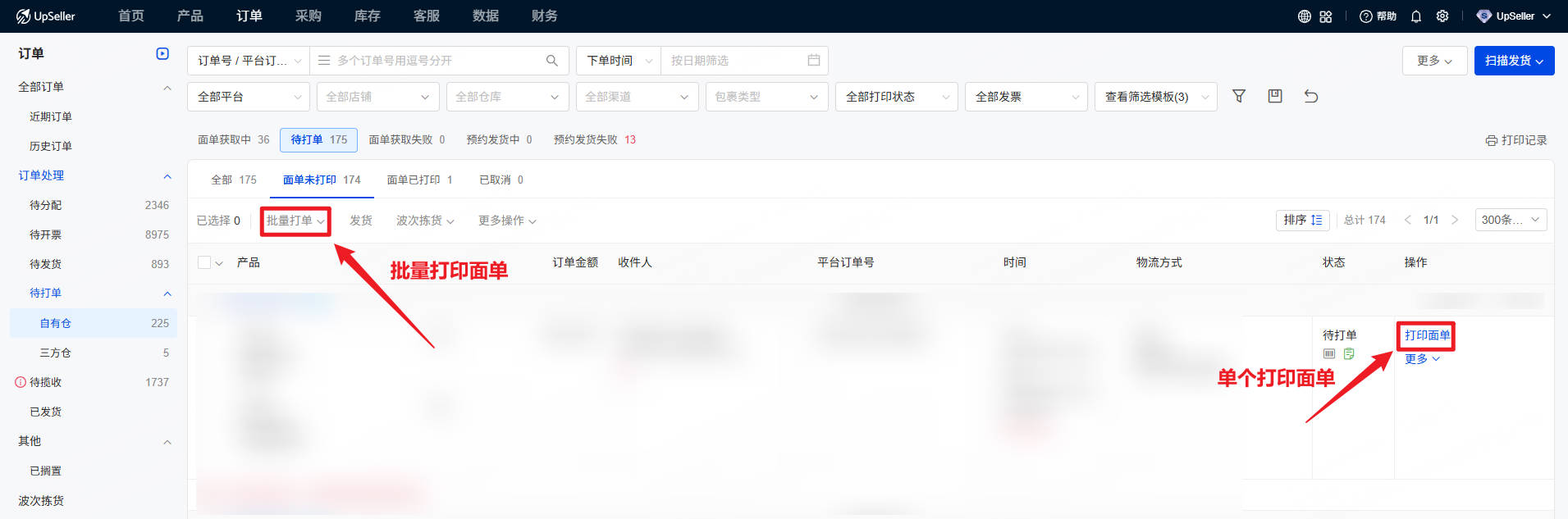Screen dimensions: 1568x519
Task: Click the save filter template icon
Action: (1275, 97)
